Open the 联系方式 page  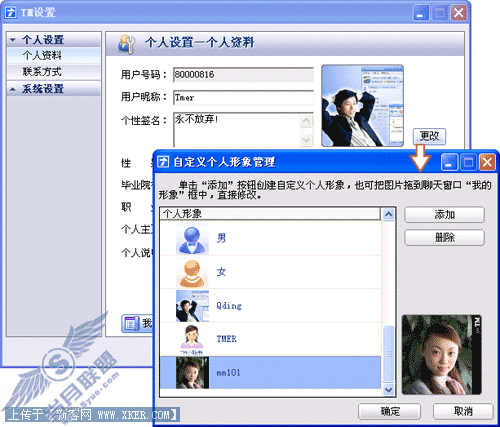[x=42, y=71]
